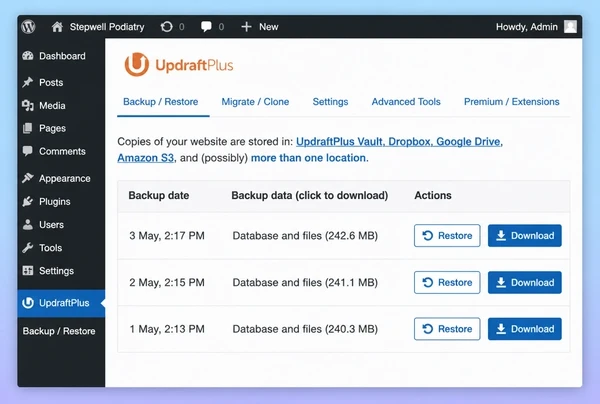The height and width of the screenshot is (404, 600).
Task: Open the comments bubble icon in admin bar
Action: [206, 27]
